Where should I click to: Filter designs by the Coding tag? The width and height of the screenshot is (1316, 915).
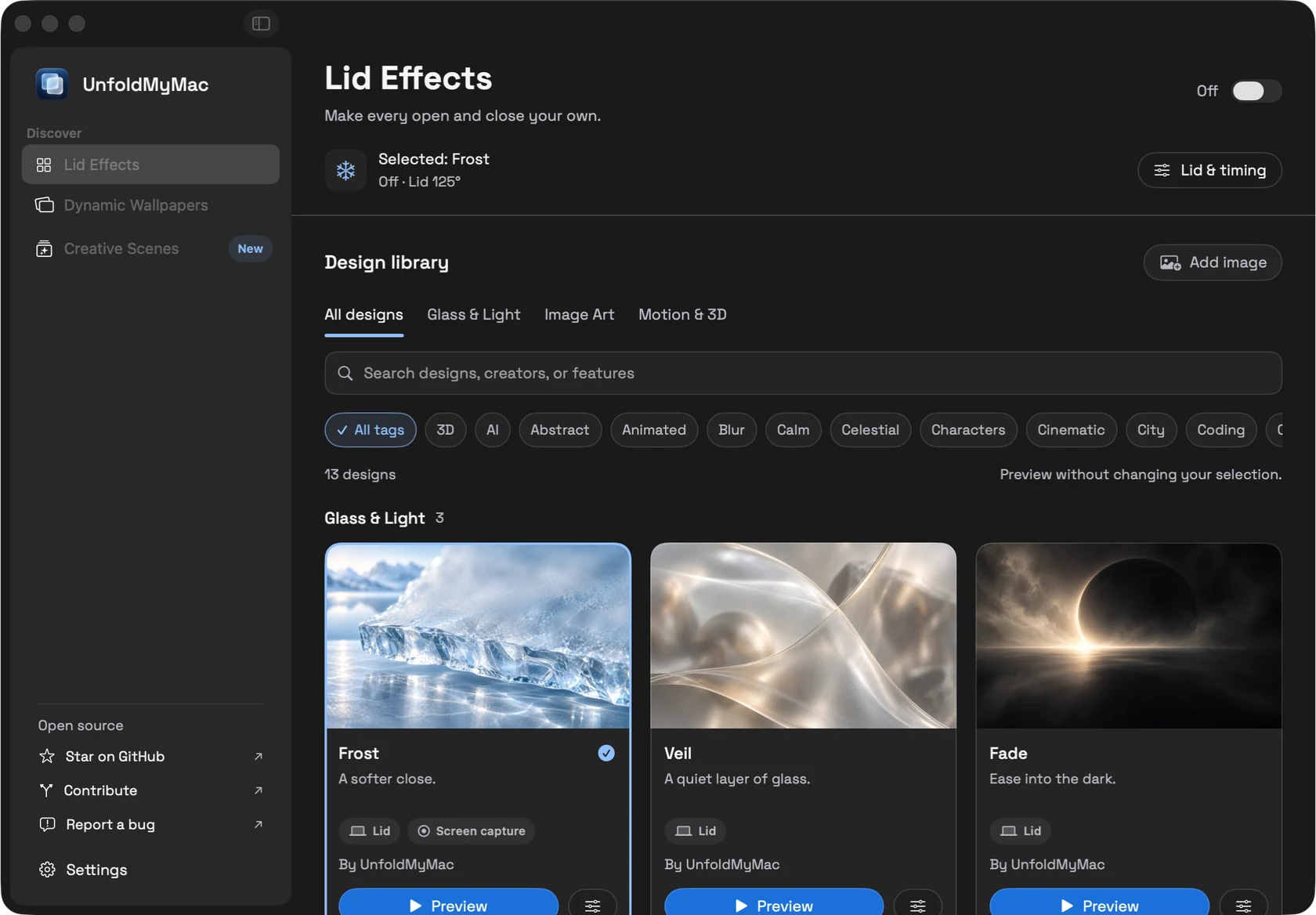point(1220,430)
